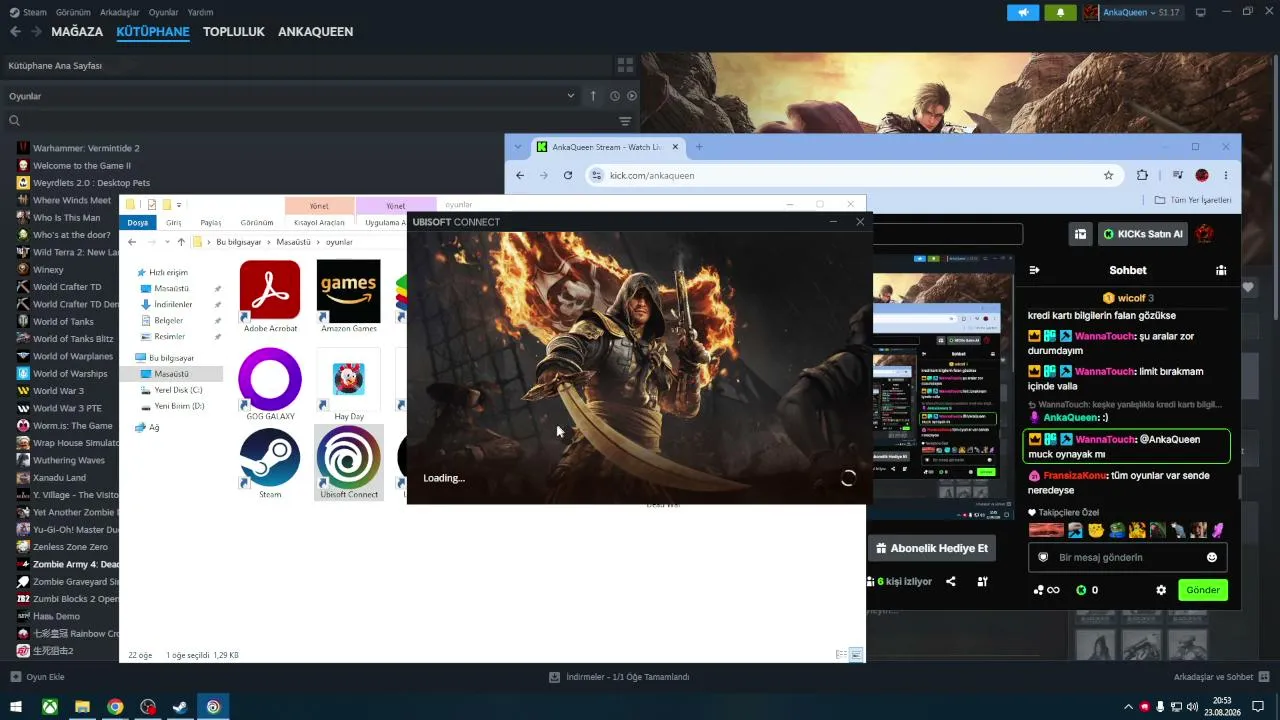Open Yerel Disk (C:) in Explorer
1280x720 pixels.
172,390
